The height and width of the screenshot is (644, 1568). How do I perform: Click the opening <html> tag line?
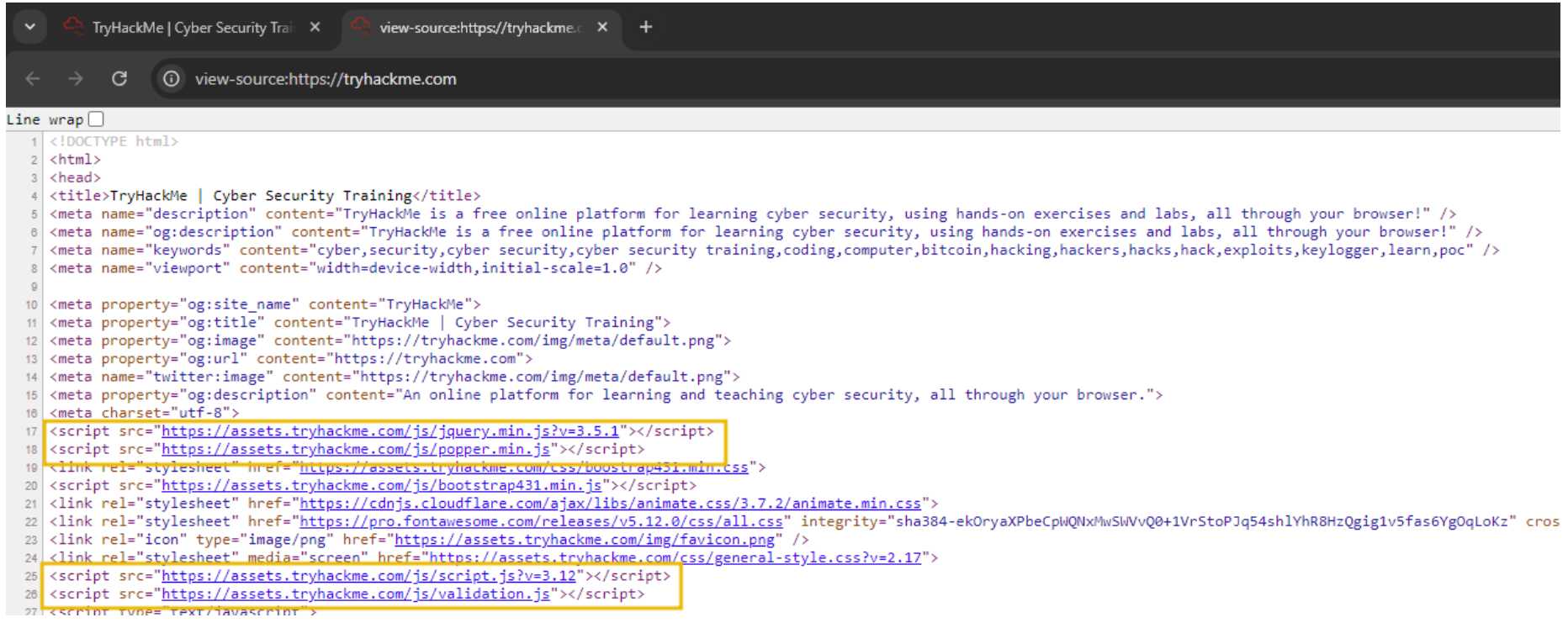[75, 160]
